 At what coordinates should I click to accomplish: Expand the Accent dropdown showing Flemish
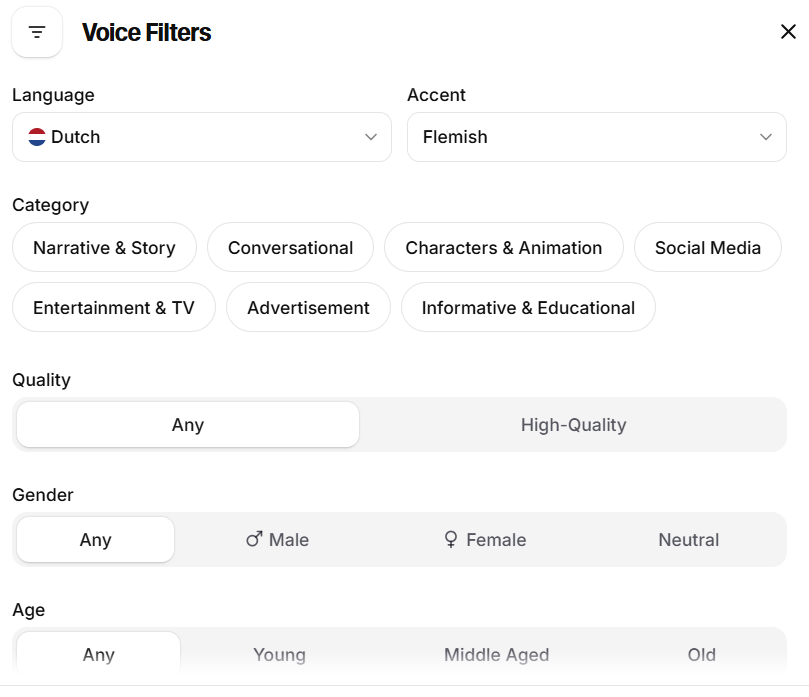point(596,137)
